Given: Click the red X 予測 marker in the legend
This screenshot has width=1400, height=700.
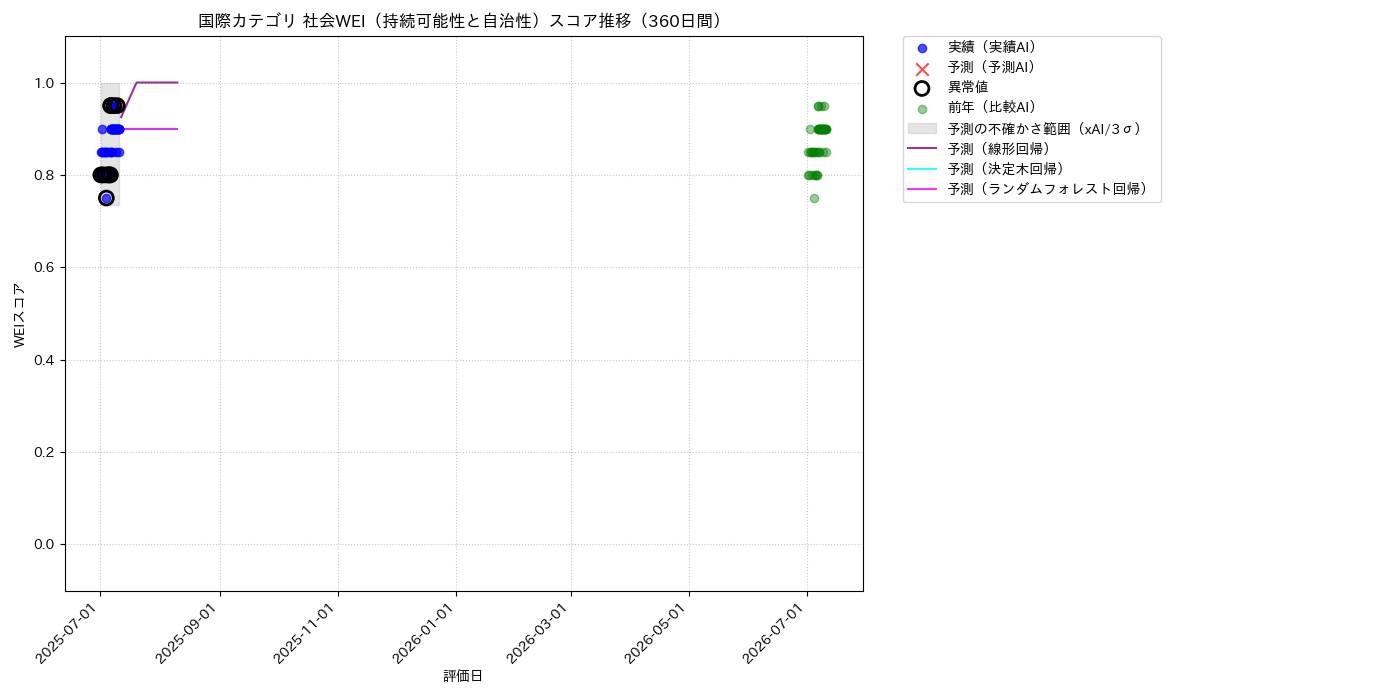Looking at the screenshot, I should click(922, 68).
